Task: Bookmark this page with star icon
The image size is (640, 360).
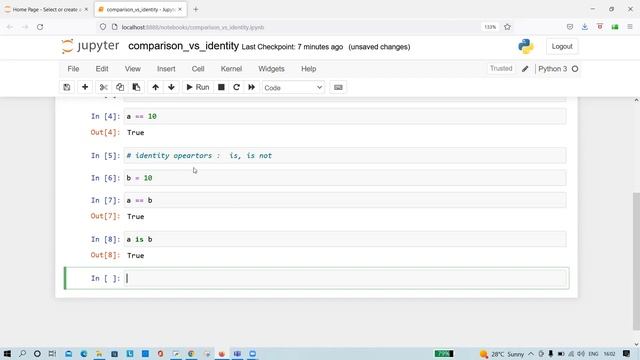Action: (x=507, y=27)
